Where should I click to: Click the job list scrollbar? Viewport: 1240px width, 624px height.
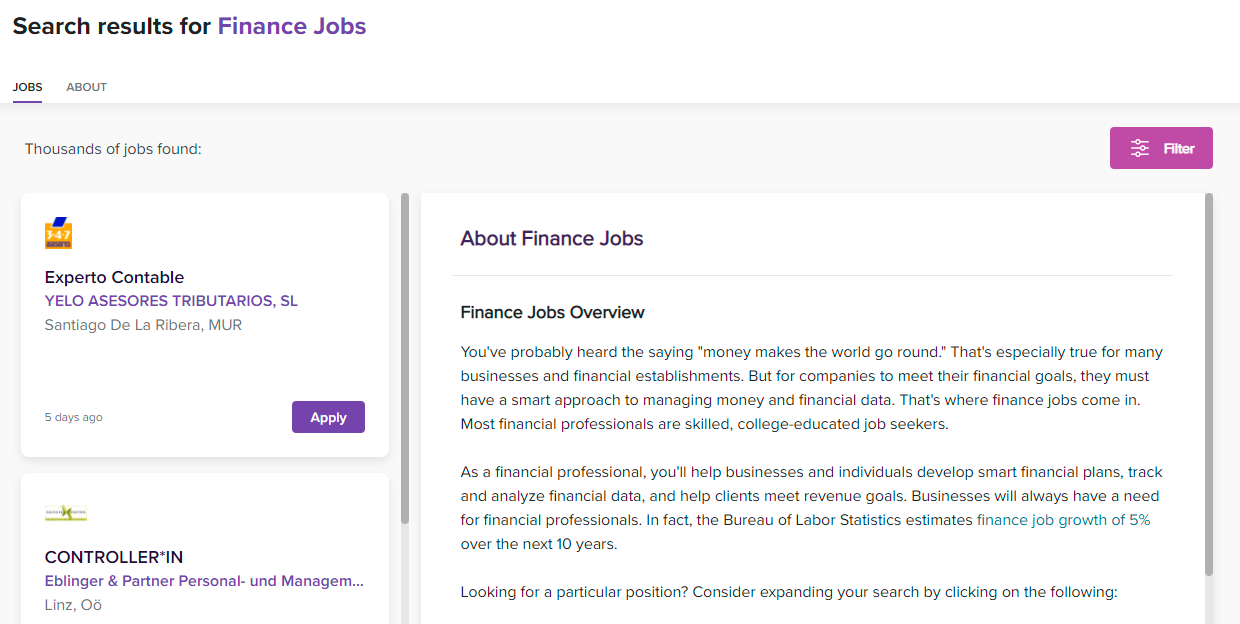[405, 358]
